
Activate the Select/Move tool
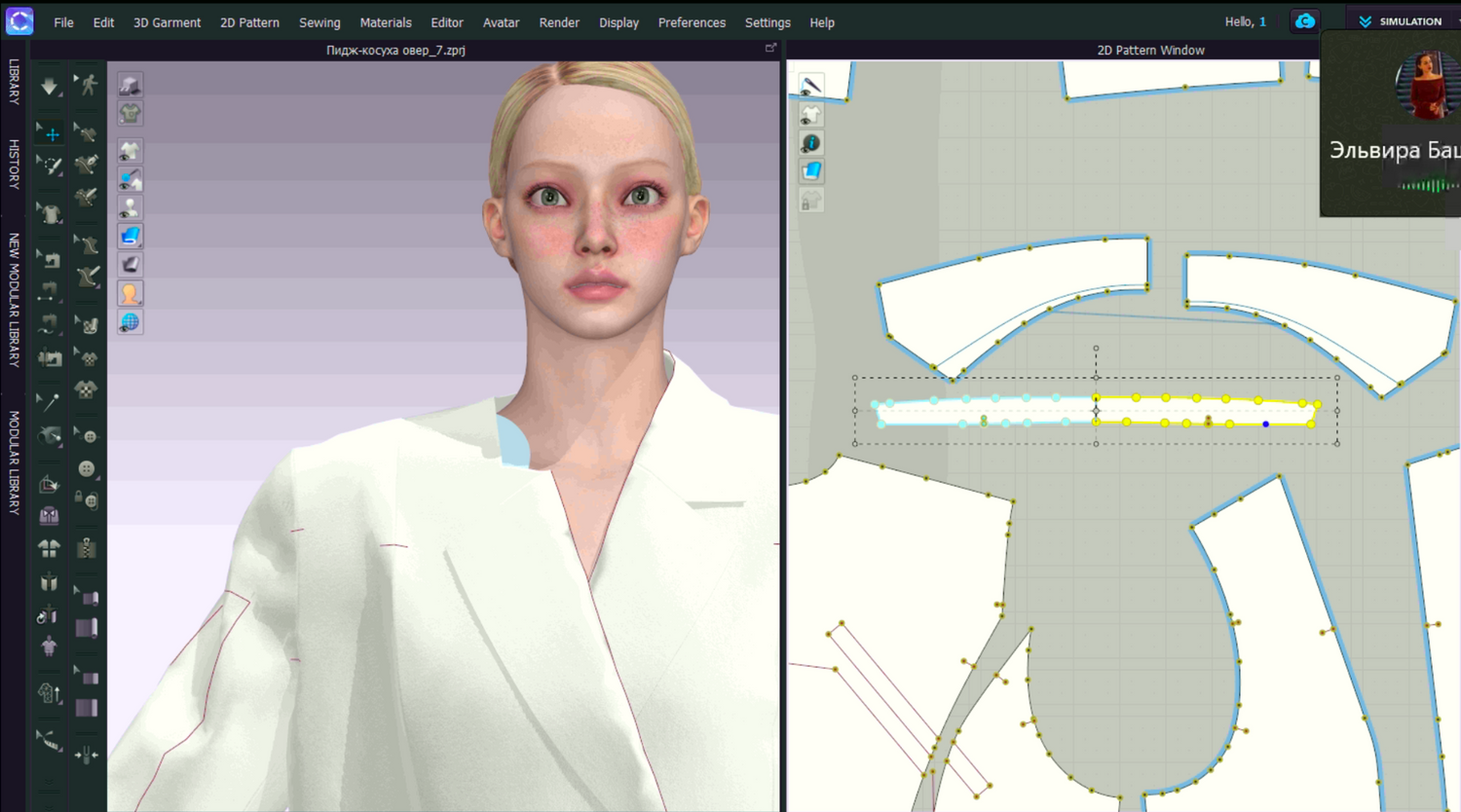[50, 134]
